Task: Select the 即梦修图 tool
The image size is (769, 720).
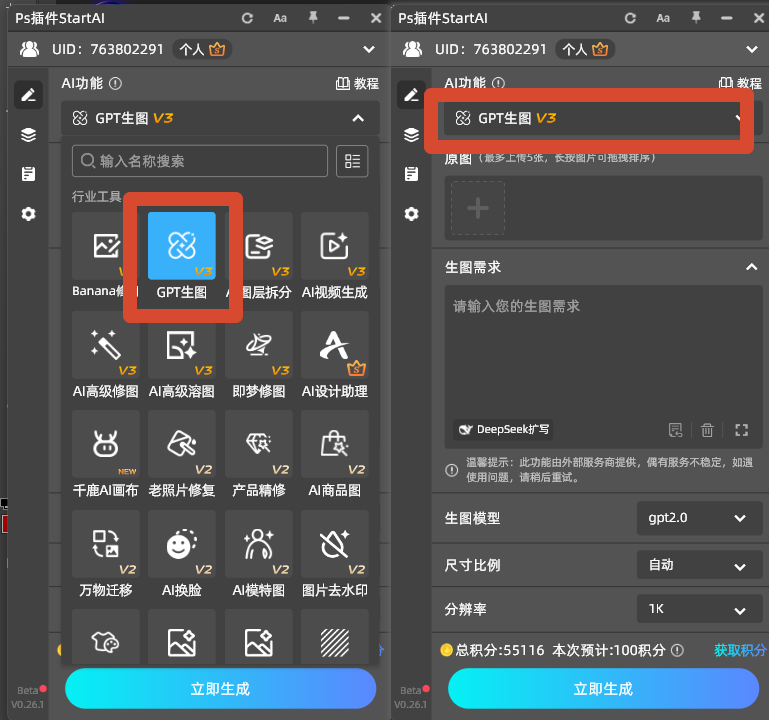Action: [258, 345]
